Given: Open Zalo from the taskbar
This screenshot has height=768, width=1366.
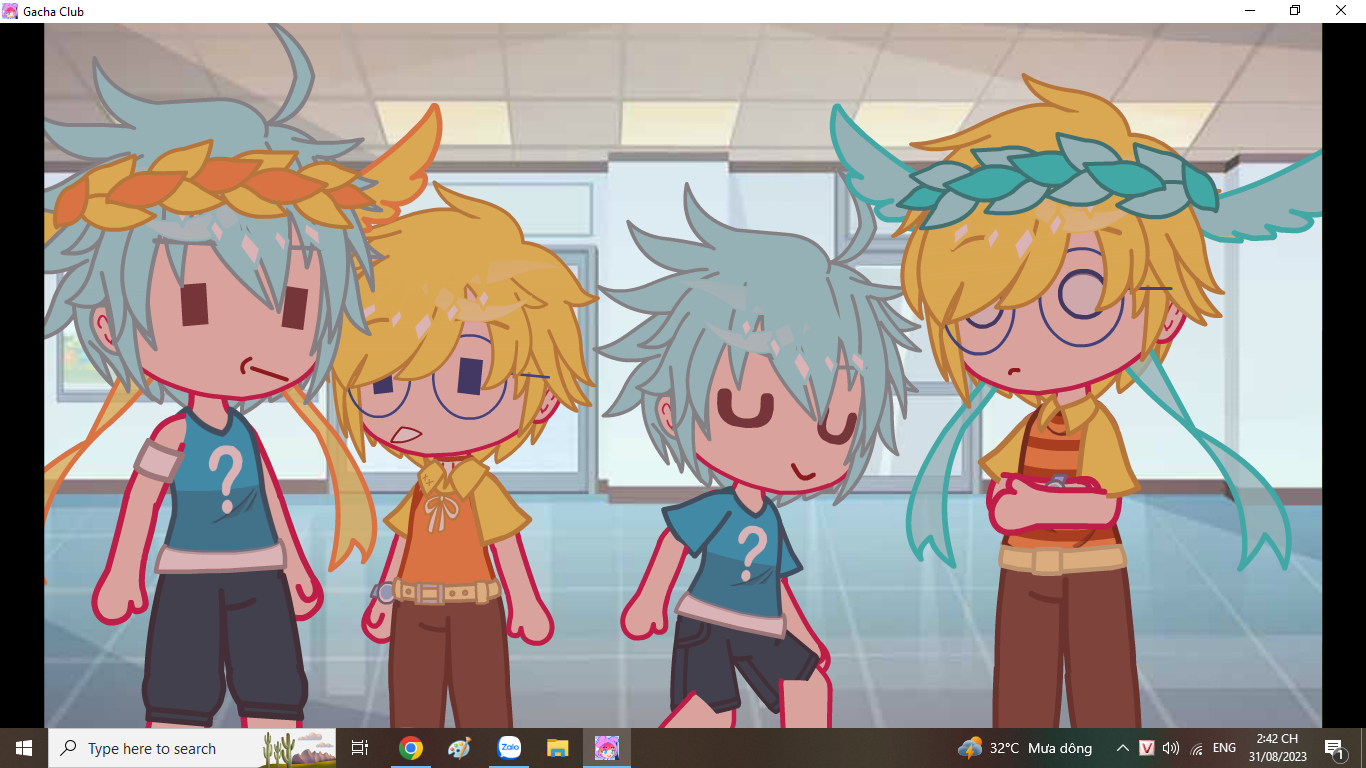Looking at the screenshot, I should pos(509,748).
